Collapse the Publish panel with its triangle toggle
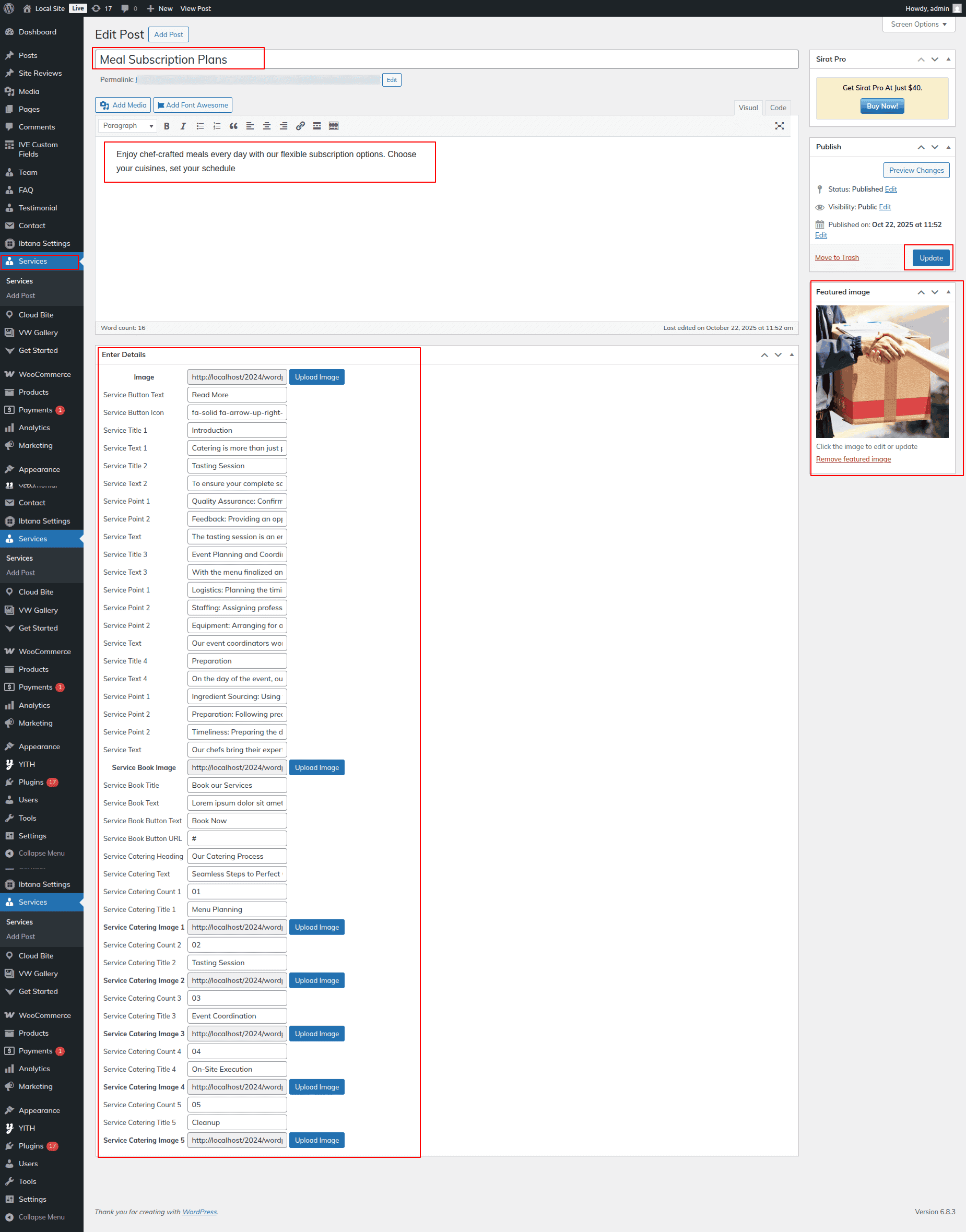Image resolution: width=966 pixels, height=1232 pixels. click(948, 147)
